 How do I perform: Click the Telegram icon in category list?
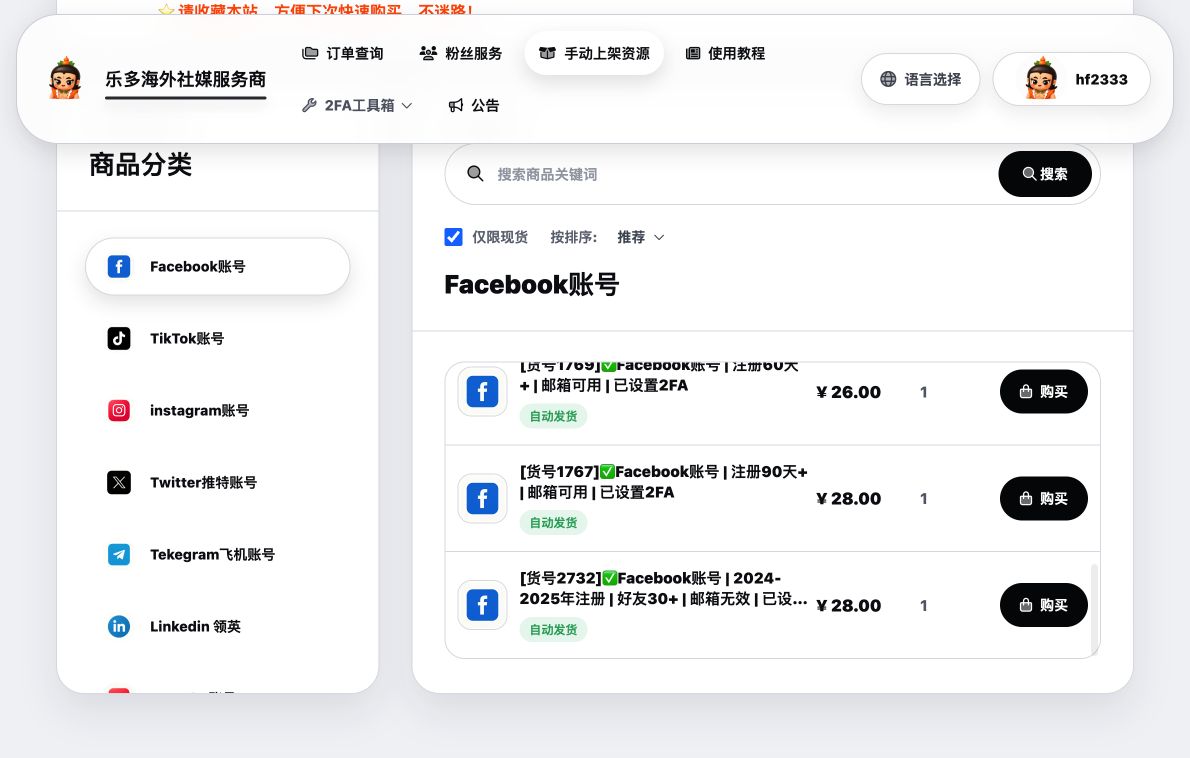tap(118, 555)
